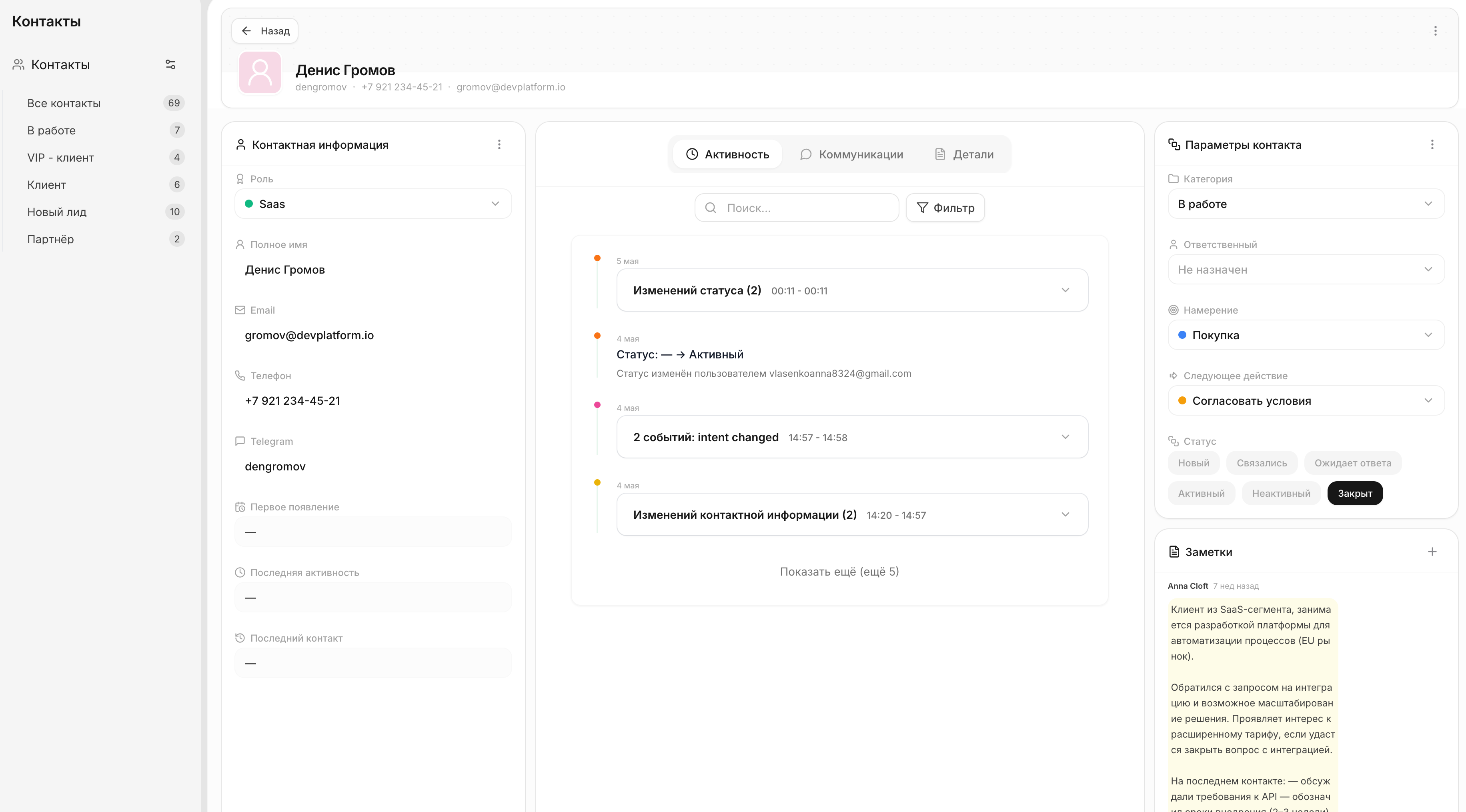Set status to Неактивный
The width and height of the screenshot is (1466, 812).
1281,493
